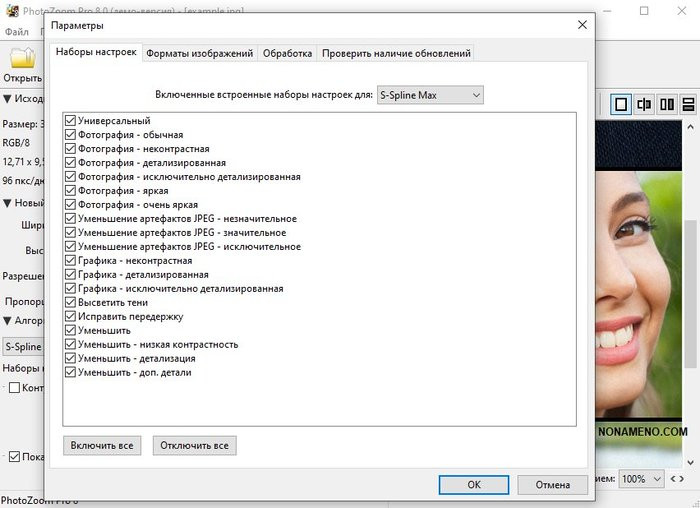The width and height of the screenshot is (700, 508).
Task: Choose stacked top-bottom preview icon
Action: click(x=689, y=104)
